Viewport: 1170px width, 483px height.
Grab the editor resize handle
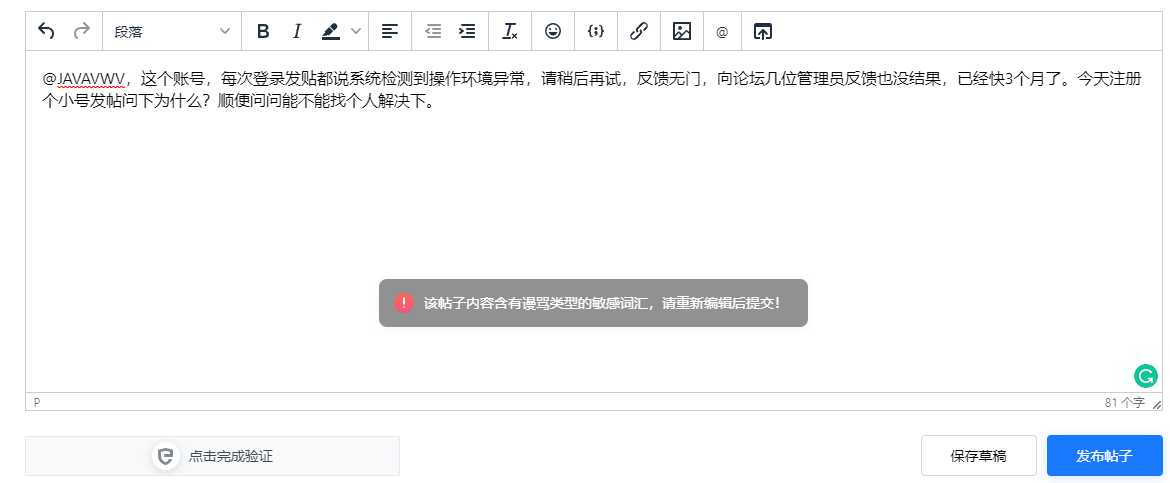coord(1157,404)
